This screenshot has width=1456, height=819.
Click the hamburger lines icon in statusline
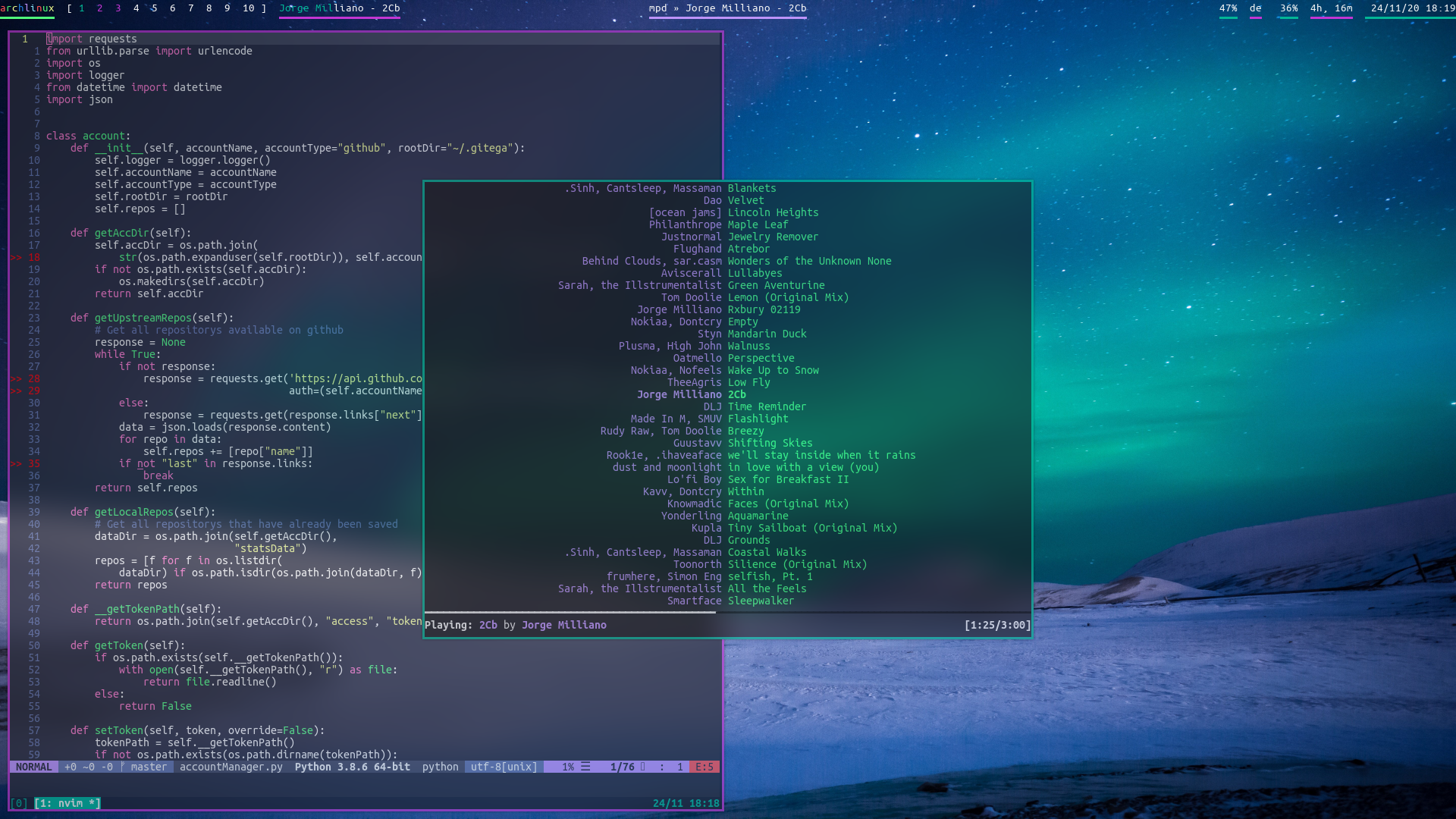585,767
